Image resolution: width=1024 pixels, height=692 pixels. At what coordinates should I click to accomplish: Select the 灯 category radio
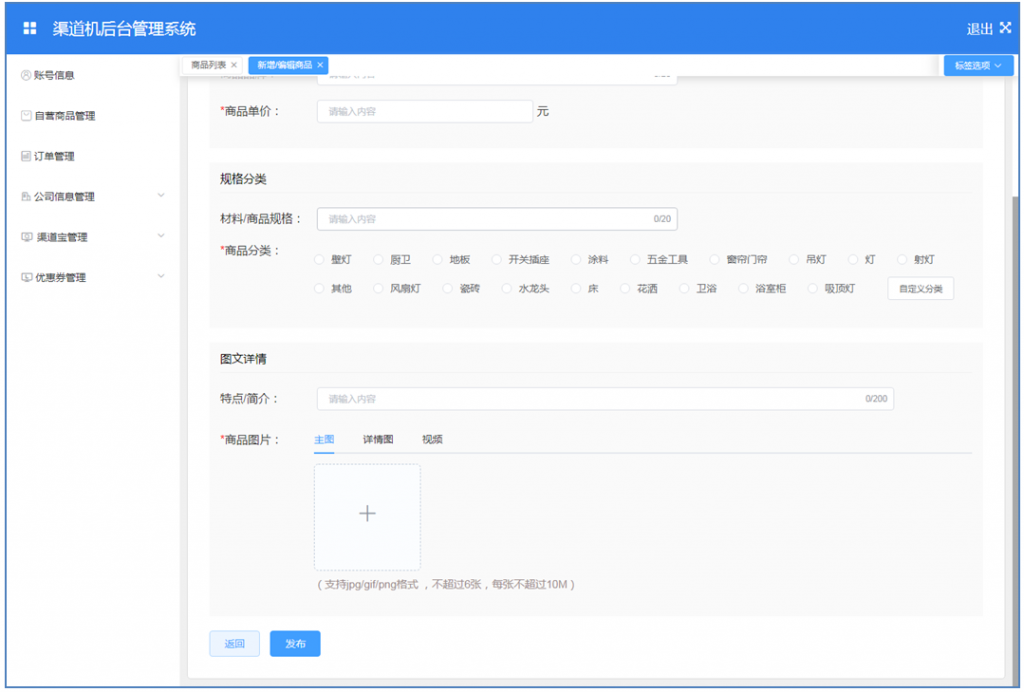(853, 260)
